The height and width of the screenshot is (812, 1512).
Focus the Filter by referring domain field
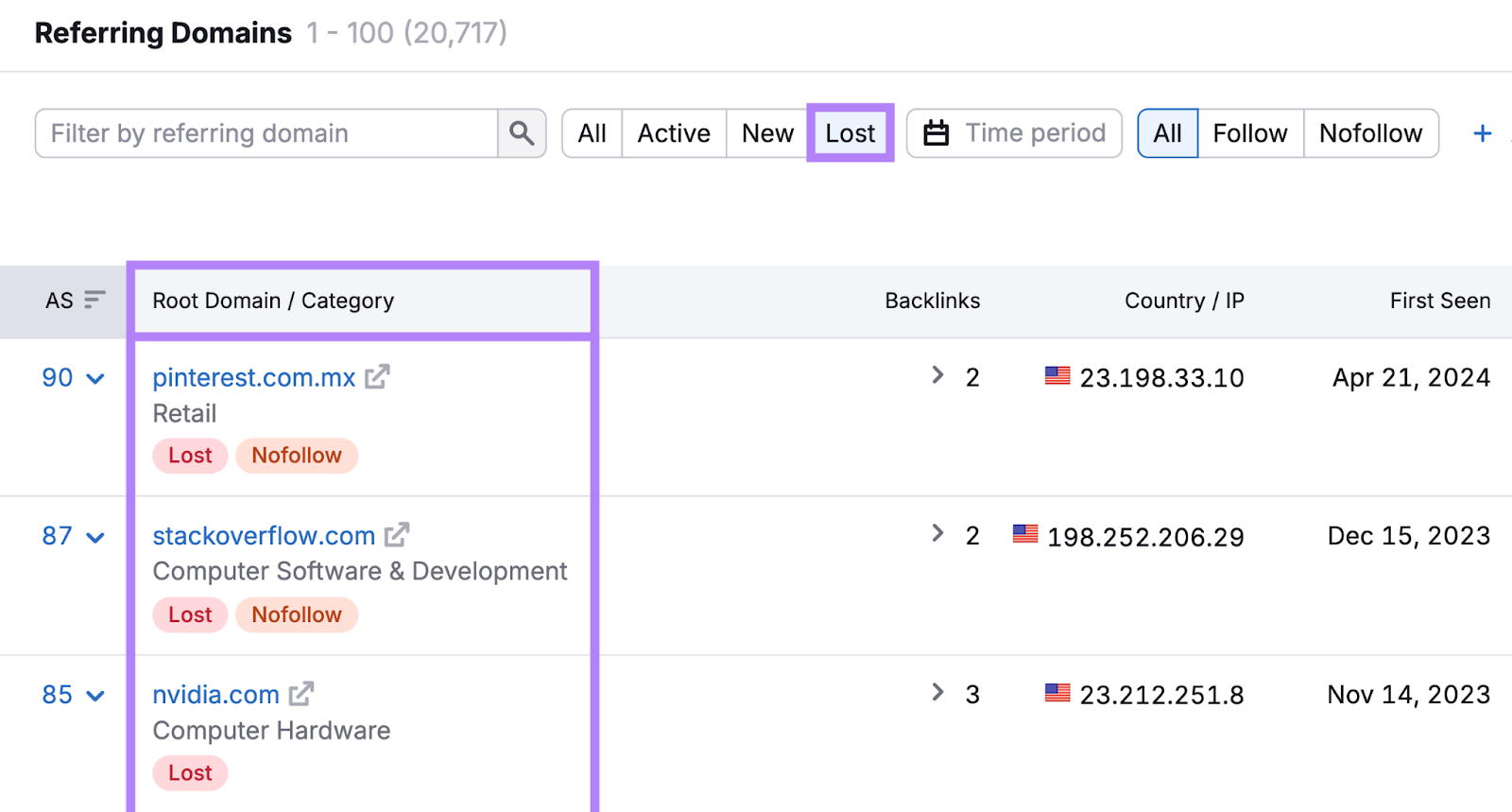266,133
